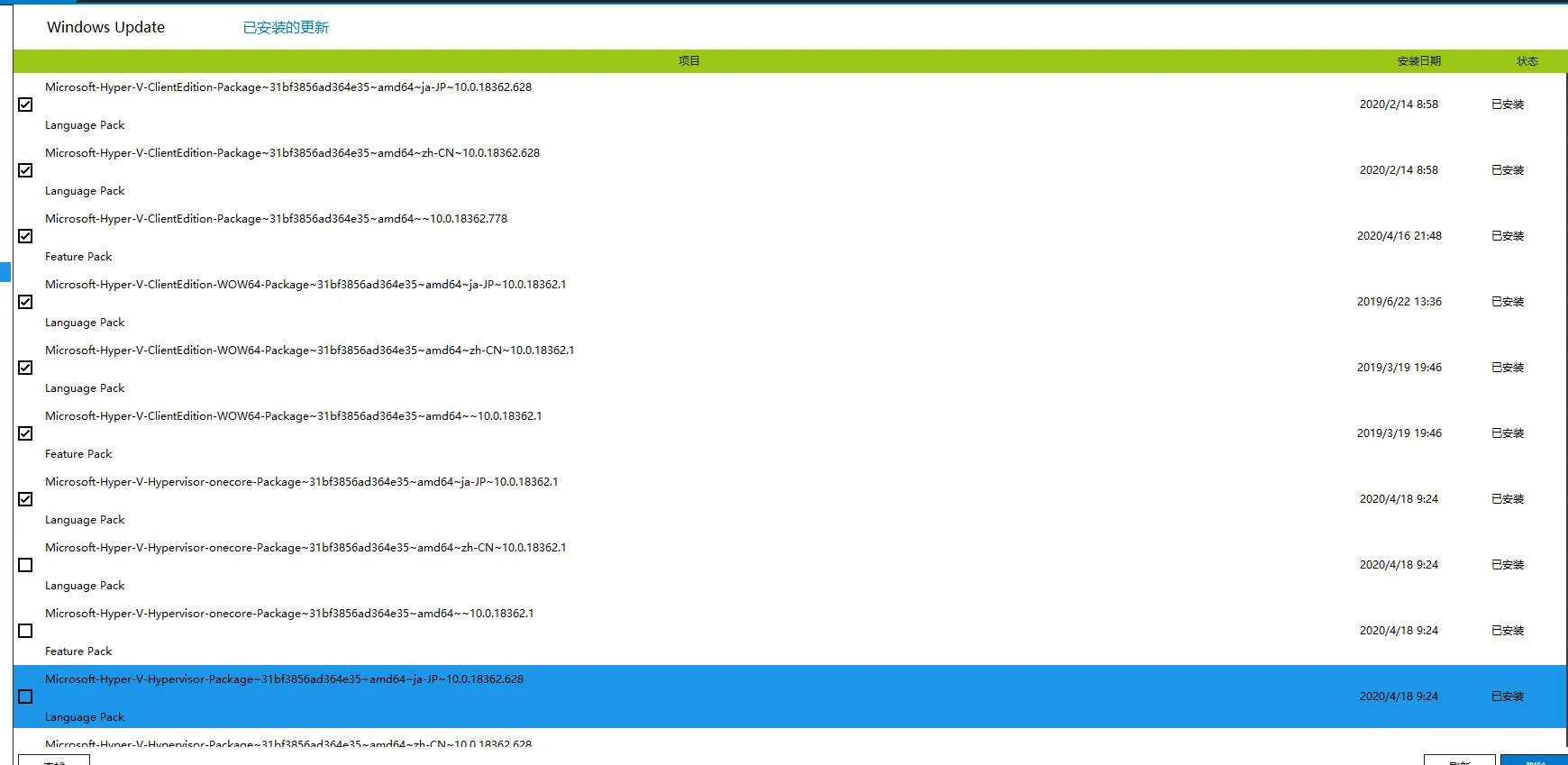Click the 2019/3/19 19:46 date of WOW64 Feature Pack
Screen dimensions: 1568x765
point(1399,433)
